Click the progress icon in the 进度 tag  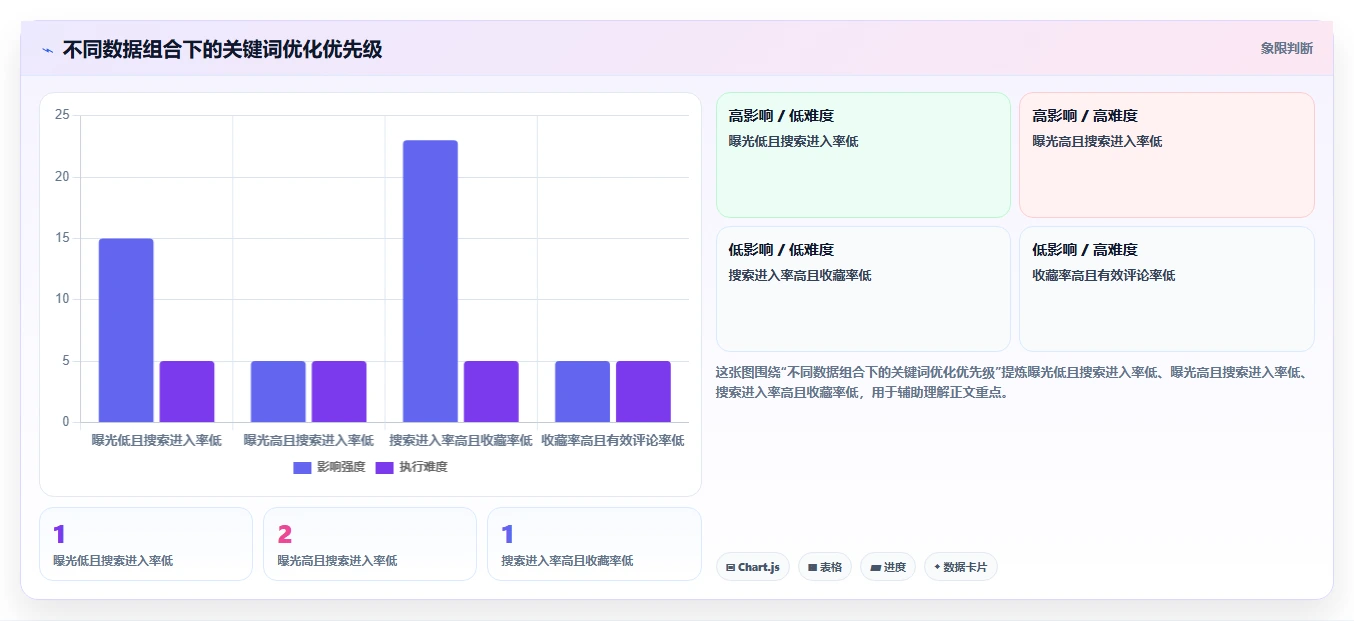tap(875, 567)
